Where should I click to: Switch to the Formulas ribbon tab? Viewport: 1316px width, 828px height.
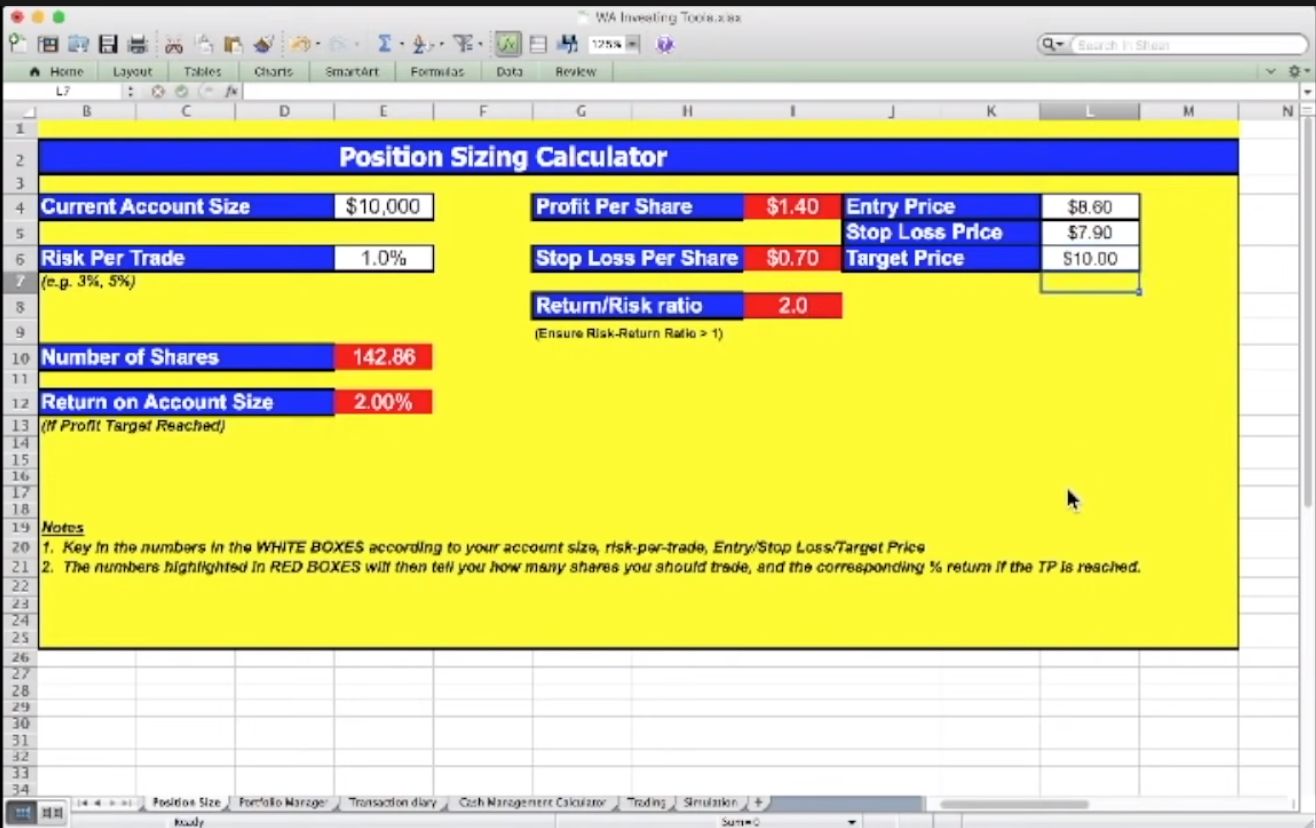(x=437, y=72)
